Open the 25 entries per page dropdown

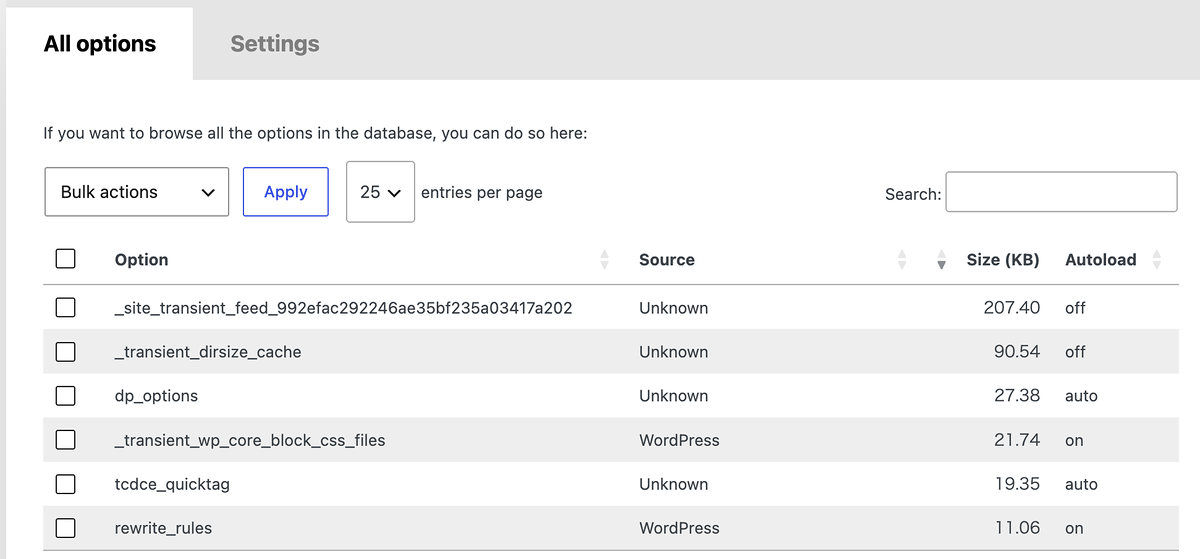pyautogui.click(x=380, y=192)
